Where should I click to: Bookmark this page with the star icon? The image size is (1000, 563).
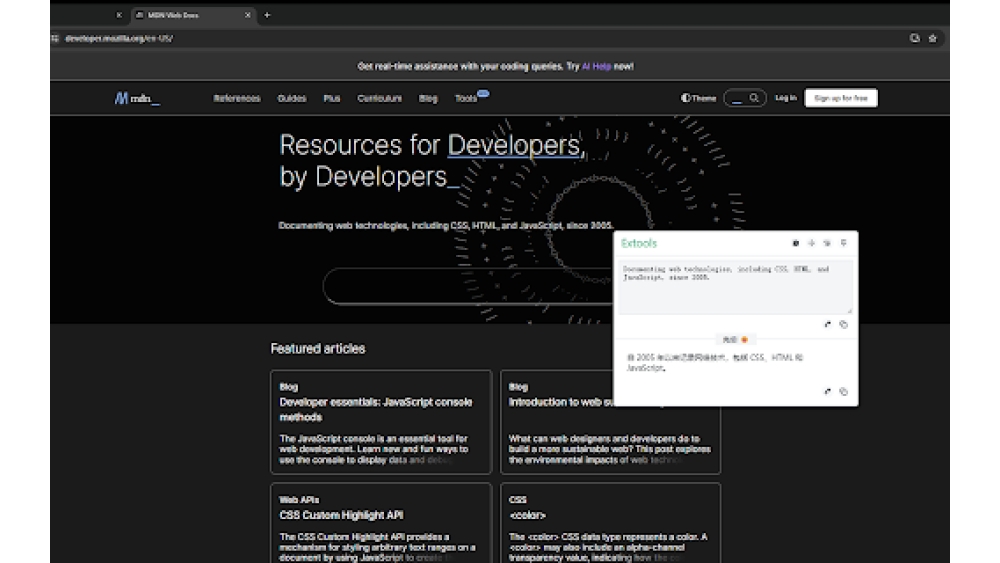[932, 38]
